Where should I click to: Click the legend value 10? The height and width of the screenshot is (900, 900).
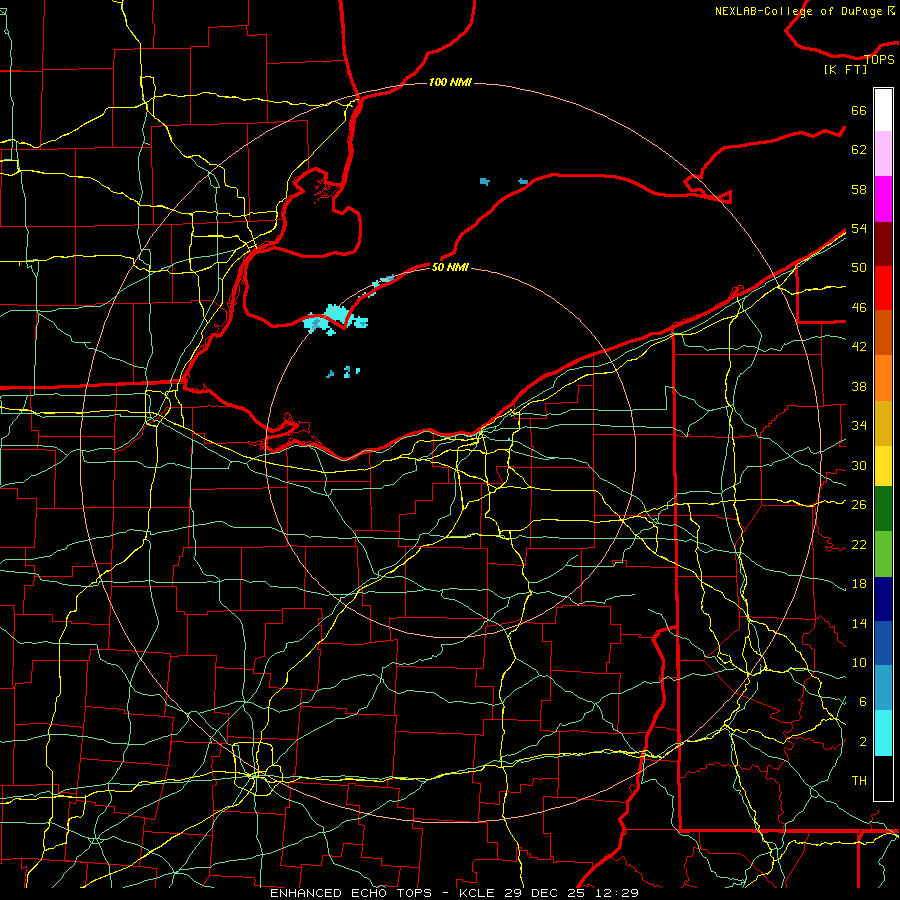pyautogui.click(x=859, y=663)
